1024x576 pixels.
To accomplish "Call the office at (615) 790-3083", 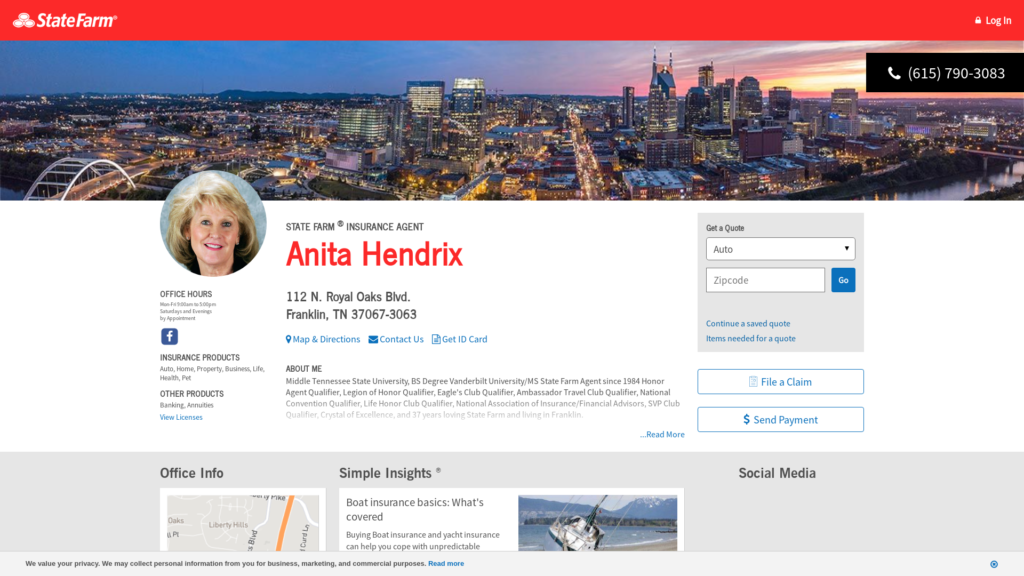I will click(x=945, y=73).
